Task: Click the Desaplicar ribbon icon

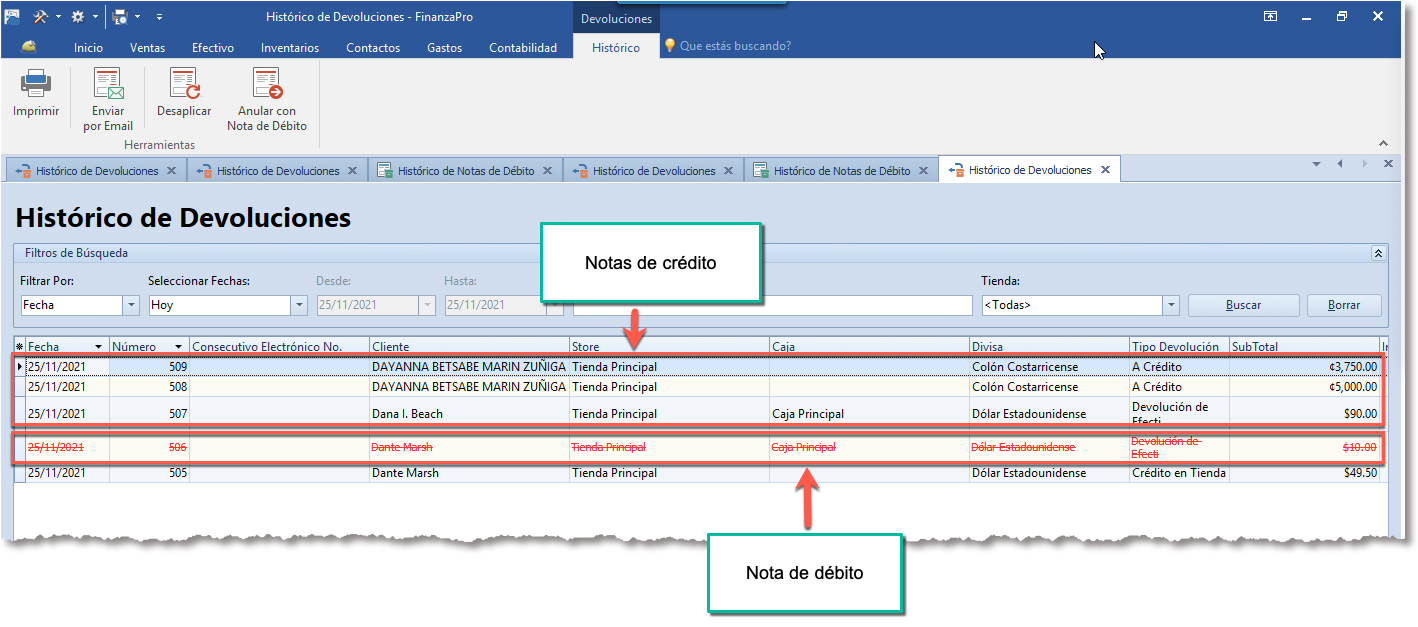Action: click(184, 83)
